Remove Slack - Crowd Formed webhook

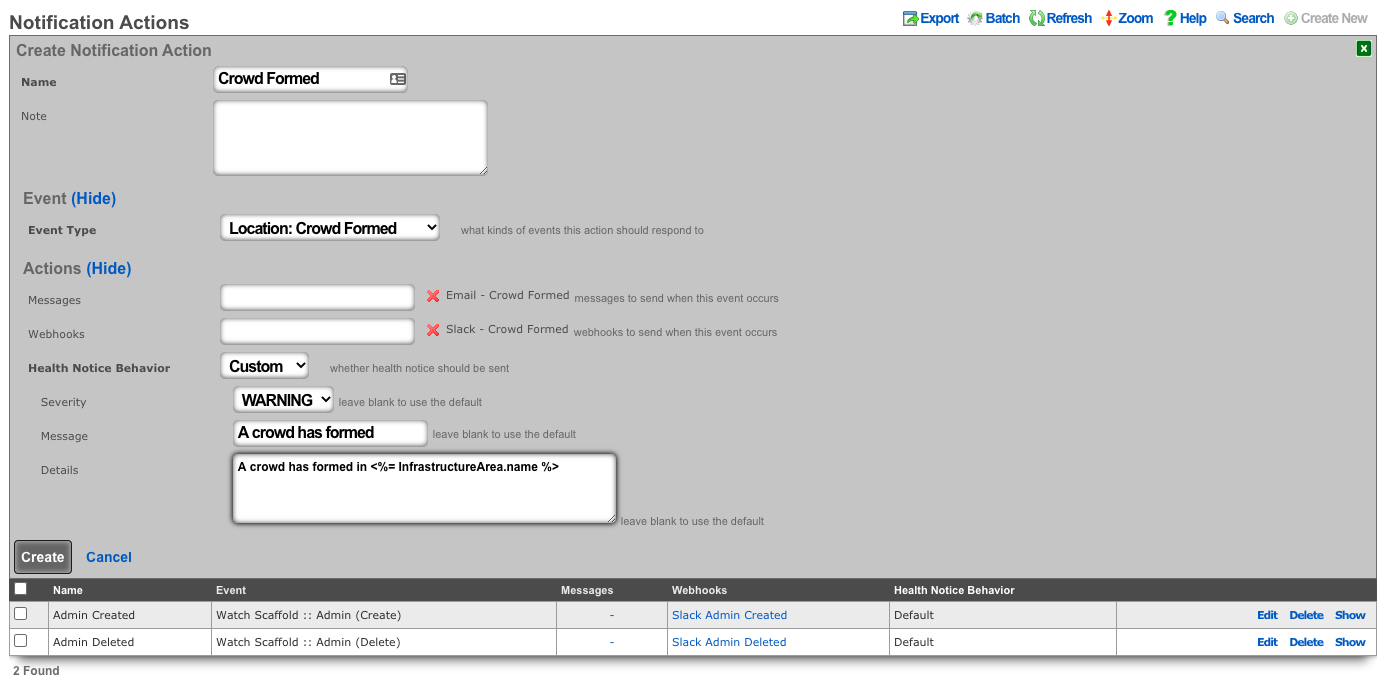click(433, 330)
